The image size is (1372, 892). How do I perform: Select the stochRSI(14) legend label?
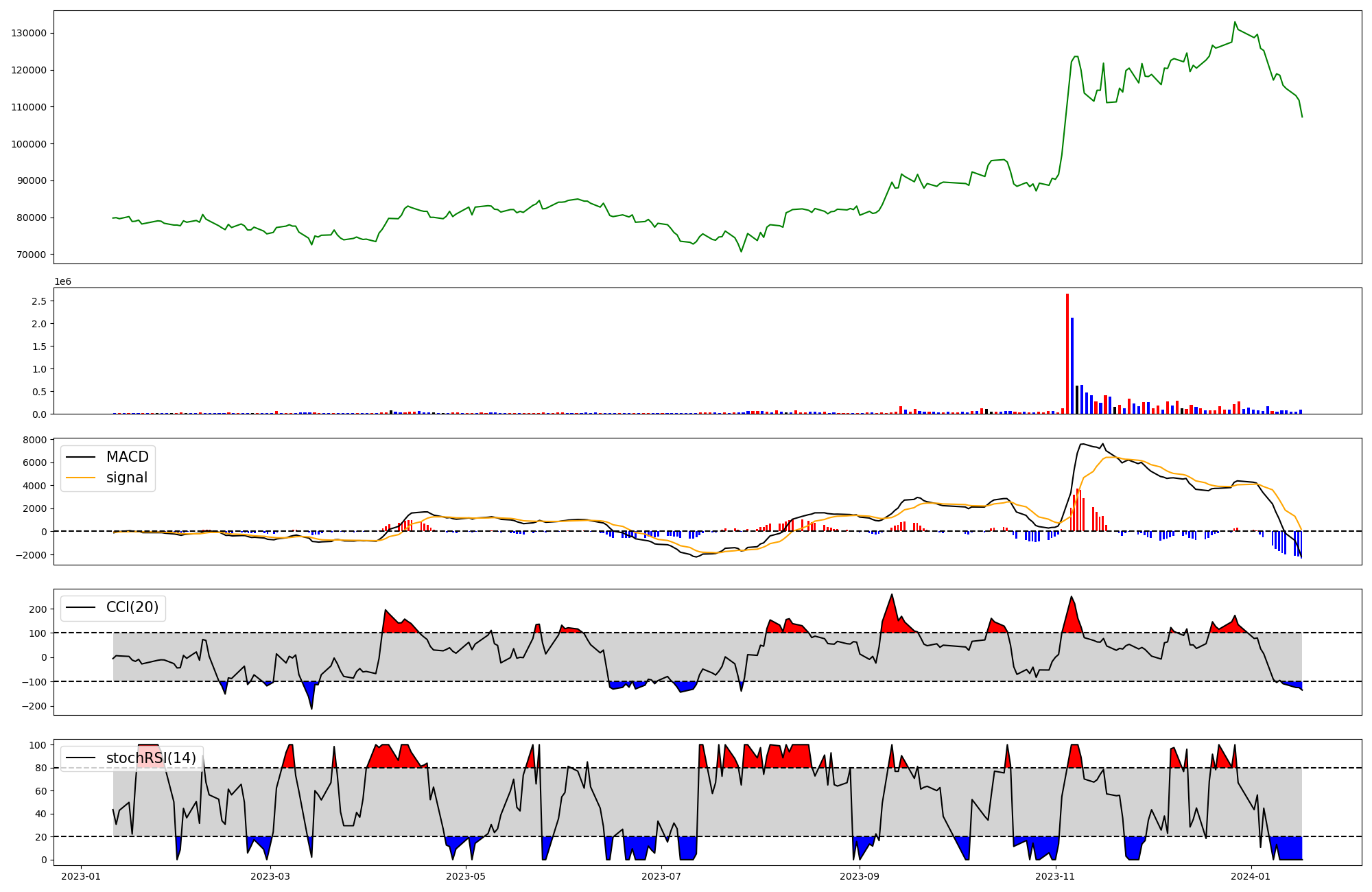coord(151,758)
